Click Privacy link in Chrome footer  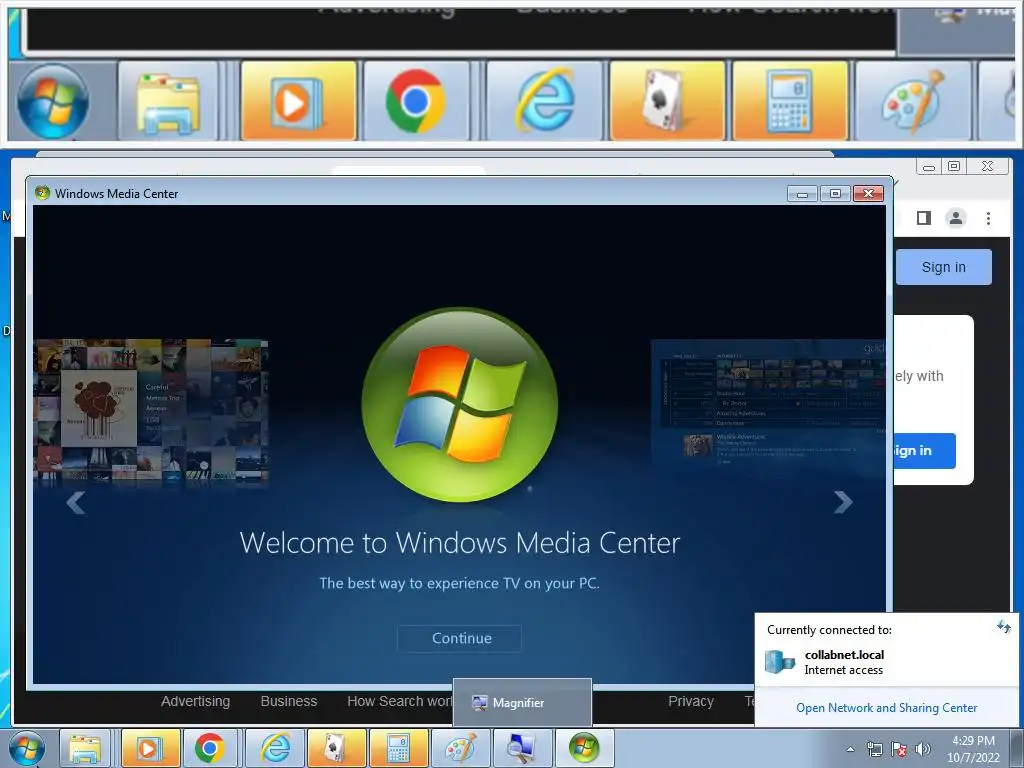[690, 701]
